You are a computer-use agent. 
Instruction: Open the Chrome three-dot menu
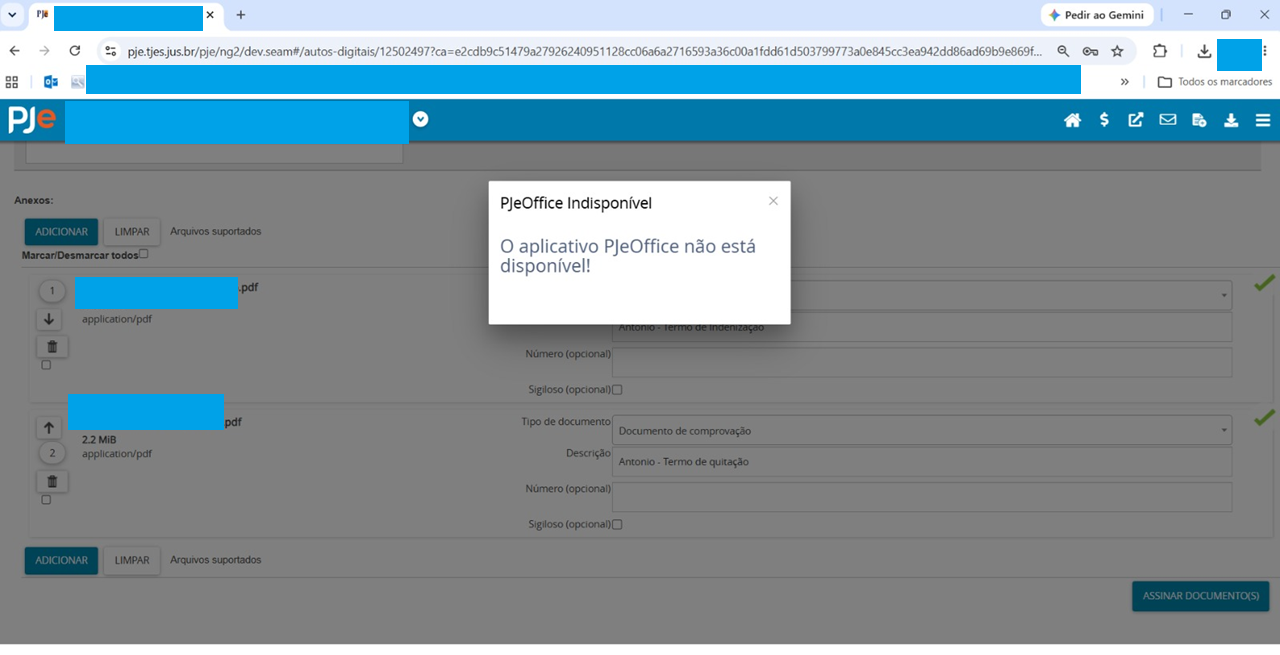pyautogui.click(x=1266, y=51)
